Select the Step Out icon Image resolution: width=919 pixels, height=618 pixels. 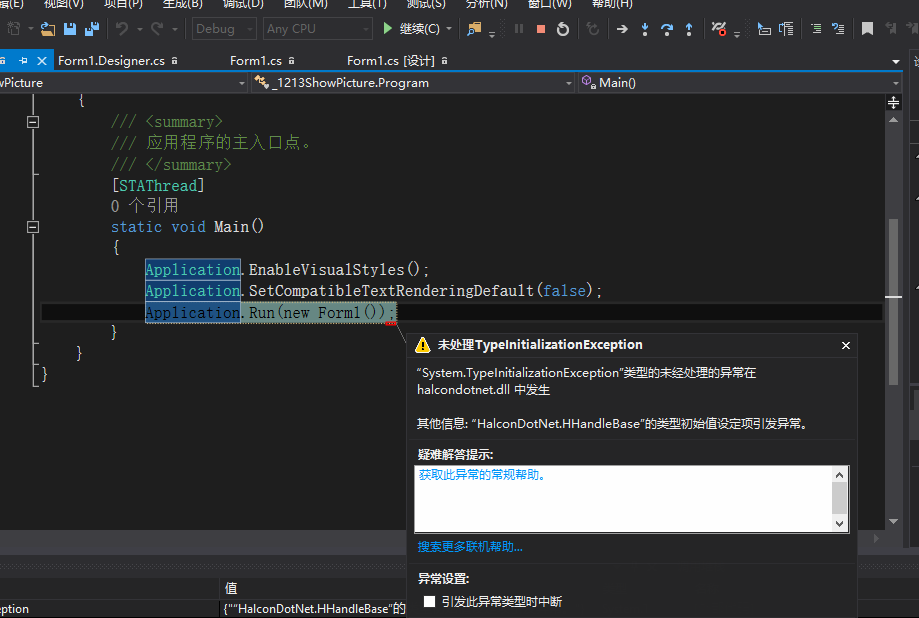click(689, 28)
